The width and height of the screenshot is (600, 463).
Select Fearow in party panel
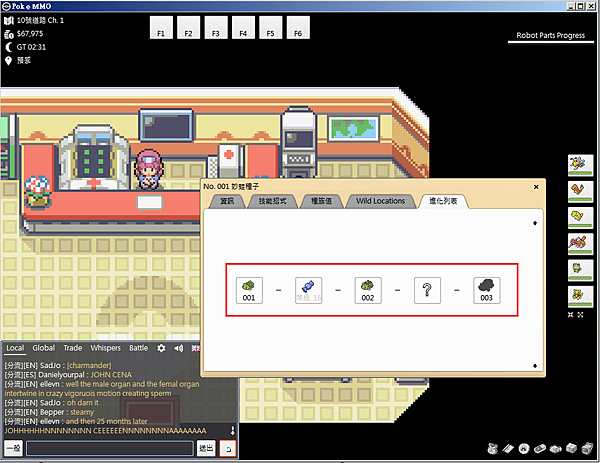click(580, 244)
